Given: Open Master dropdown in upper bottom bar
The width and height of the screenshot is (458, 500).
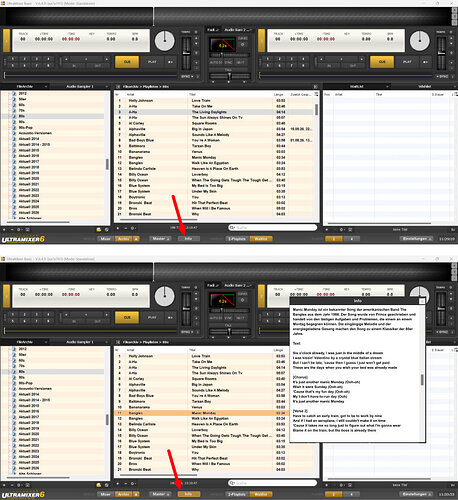Looking at the screenshot, I should pyautogui.click(x=161, y=239).
